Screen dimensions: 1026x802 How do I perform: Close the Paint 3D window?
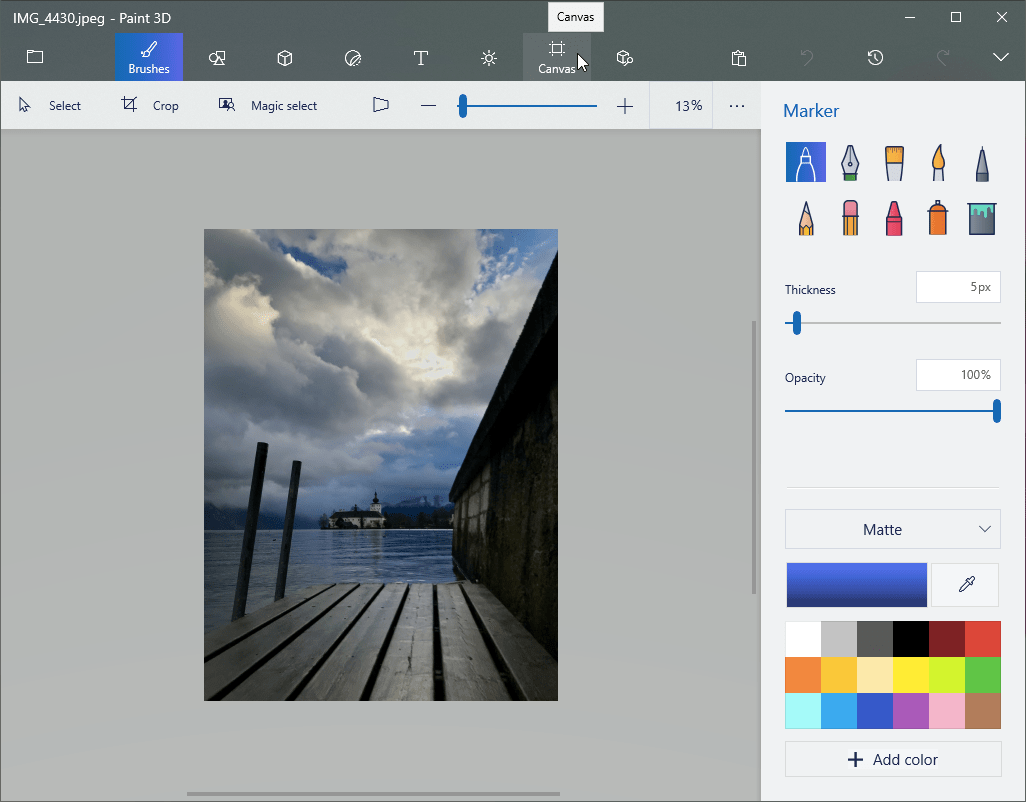click(x=1001, y=18)
